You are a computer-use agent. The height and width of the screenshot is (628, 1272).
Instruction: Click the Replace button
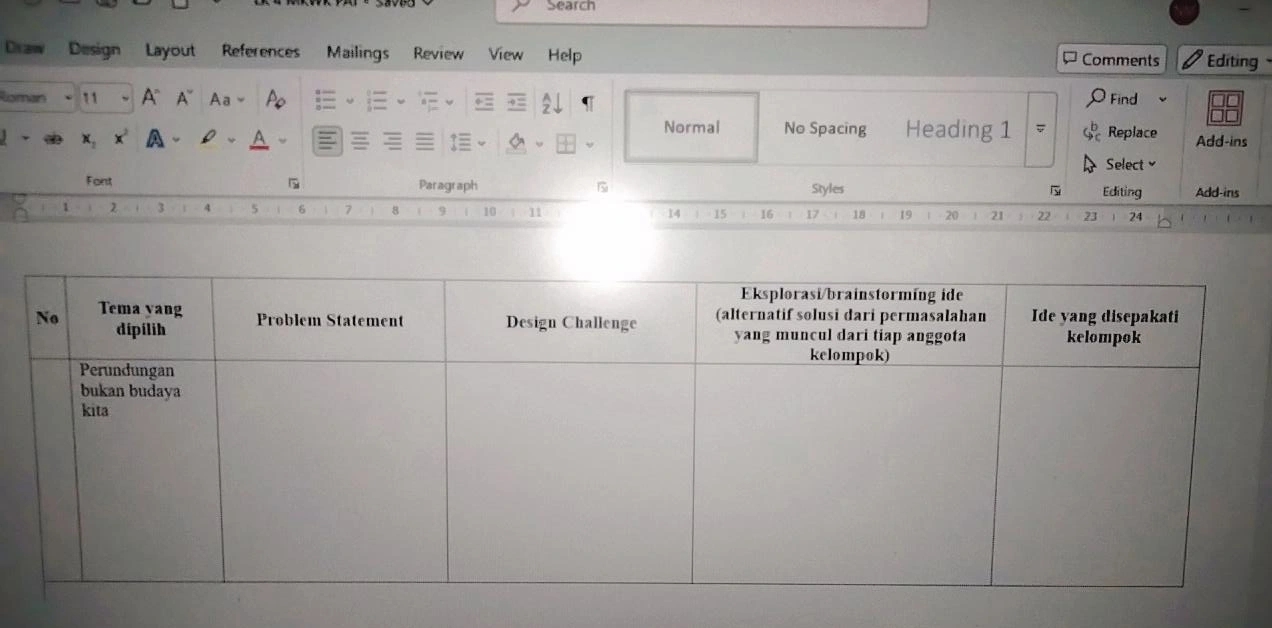coord(1120,132)
